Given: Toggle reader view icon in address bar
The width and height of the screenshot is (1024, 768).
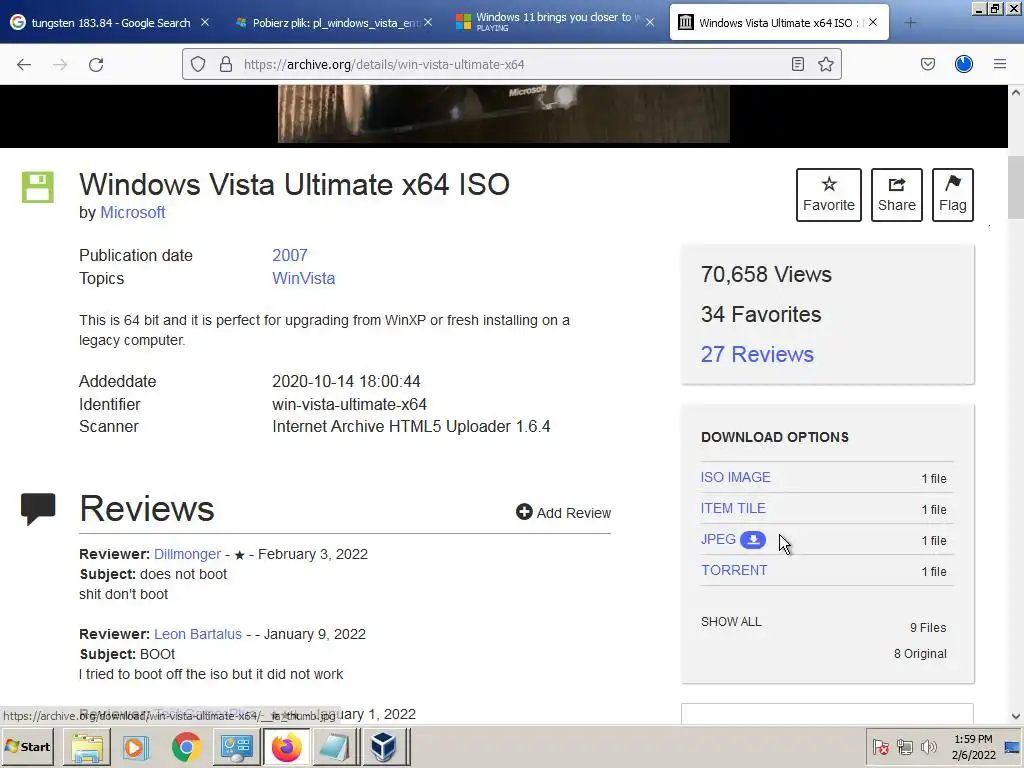Looking at the screenshot, I should (797, 64).
